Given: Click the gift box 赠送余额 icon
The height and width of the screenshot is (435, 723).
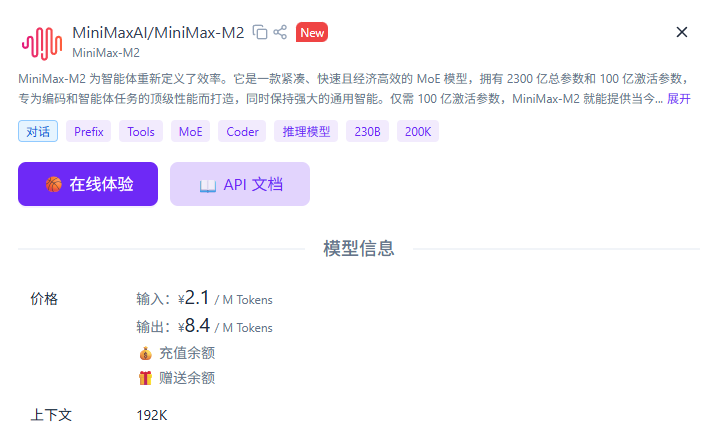Looking at the screenshot, I should tap(145, 378).
